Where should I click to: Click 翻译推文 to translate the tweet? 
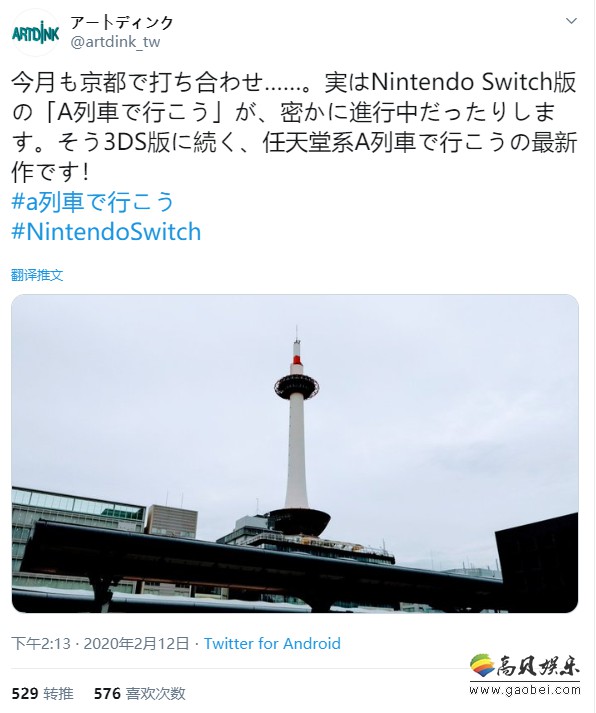pos(37,275)
